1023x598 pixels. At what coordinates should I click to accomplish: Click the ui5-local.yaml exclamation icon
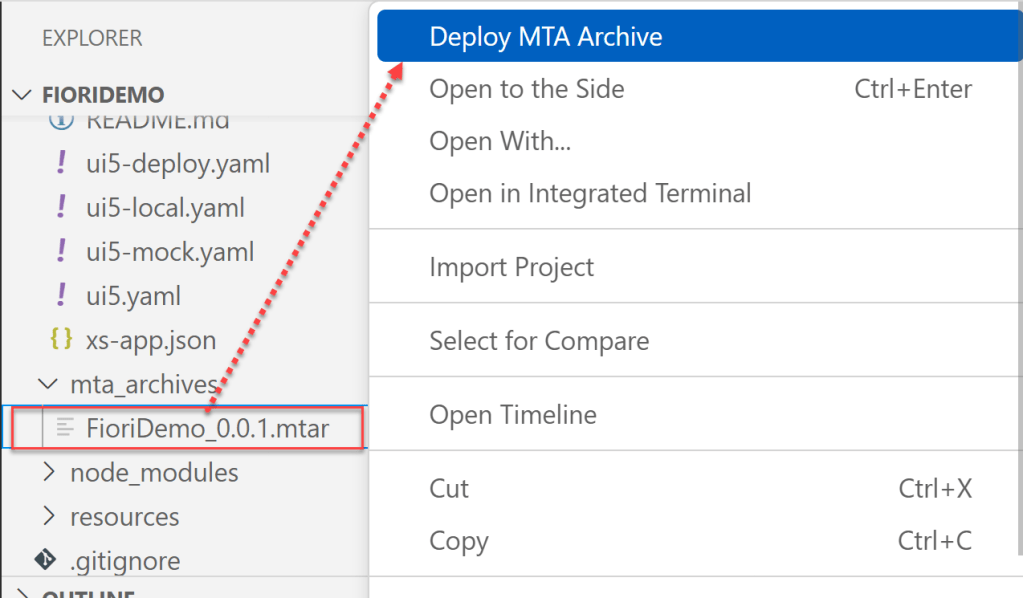(62, 207)
